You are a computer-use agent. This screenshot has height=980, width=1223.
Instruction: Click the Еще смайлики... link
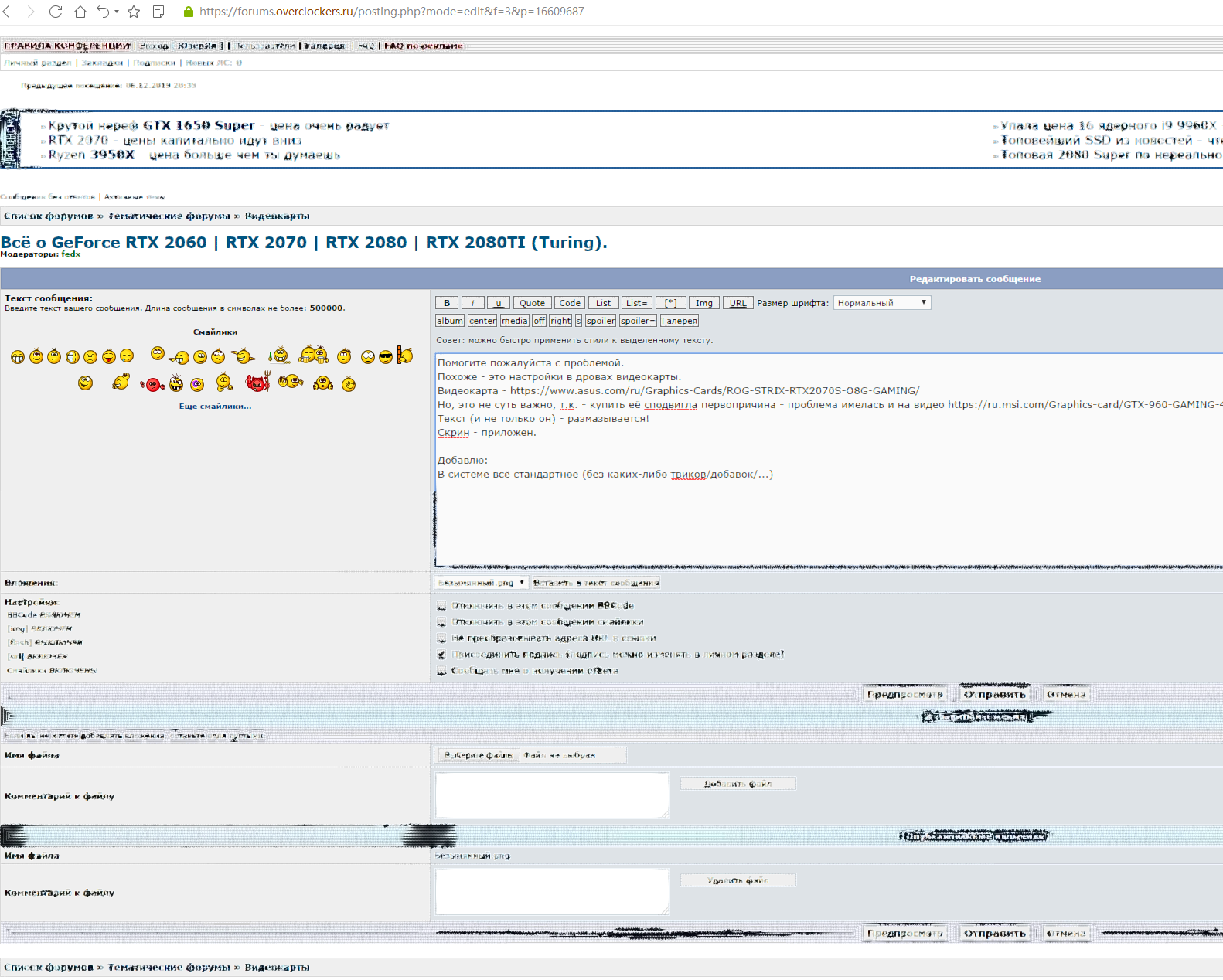pos(215,406)
